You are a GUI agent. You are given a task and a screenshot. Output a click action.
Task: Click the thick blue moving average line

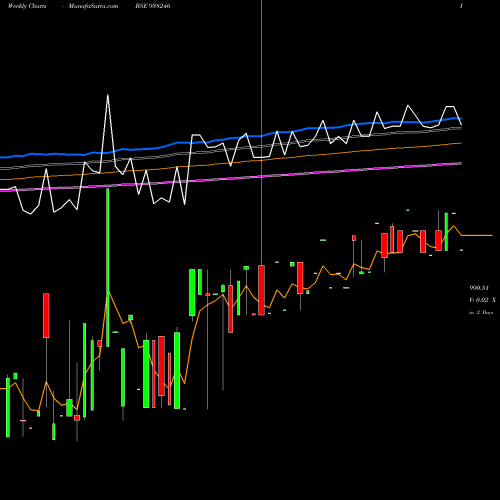pyautogui.click(x=231, y=138)
